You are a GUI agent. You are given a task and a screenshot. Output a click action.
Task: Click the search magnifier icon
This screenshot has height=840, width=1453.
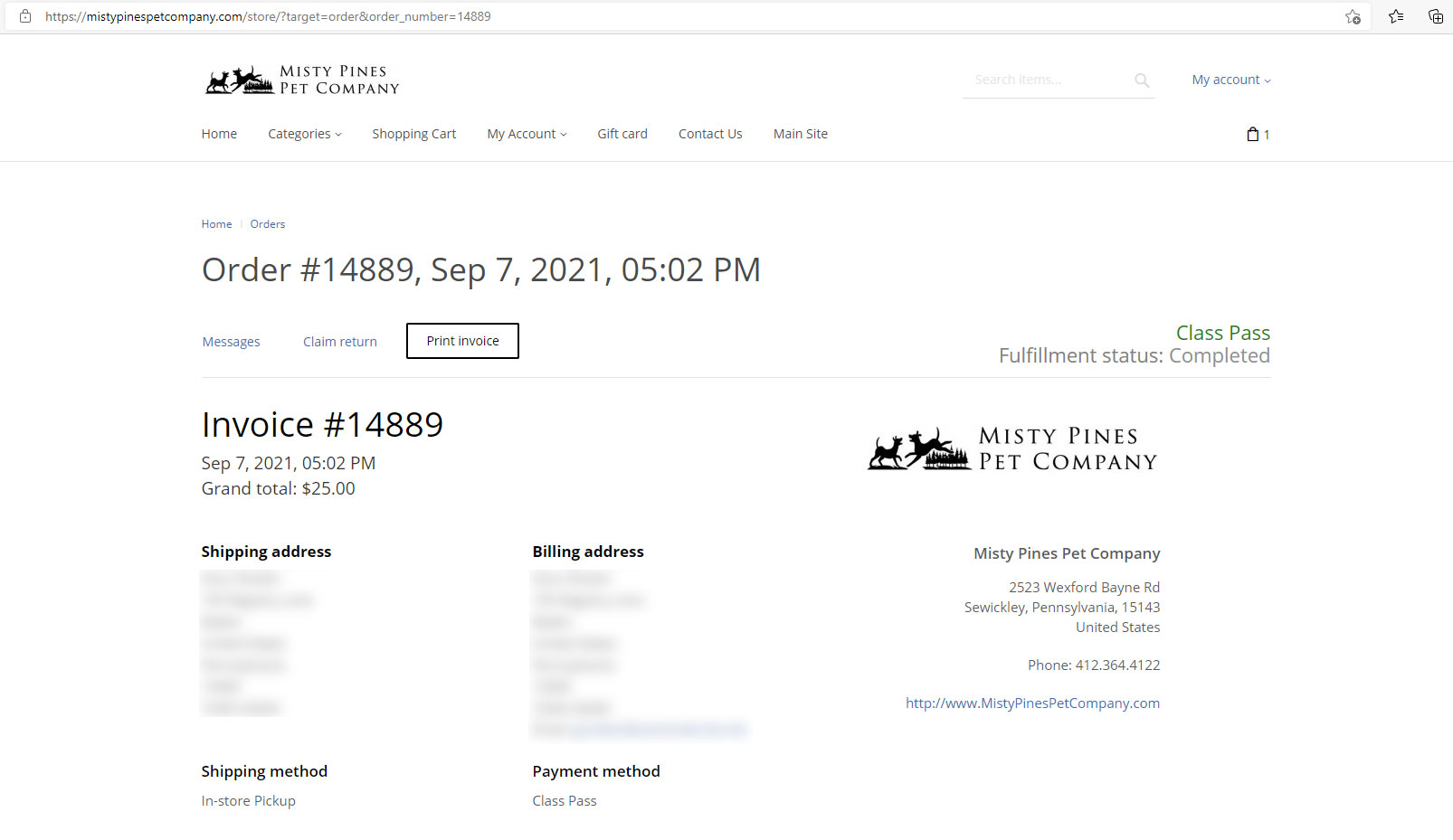[1142, 80]
